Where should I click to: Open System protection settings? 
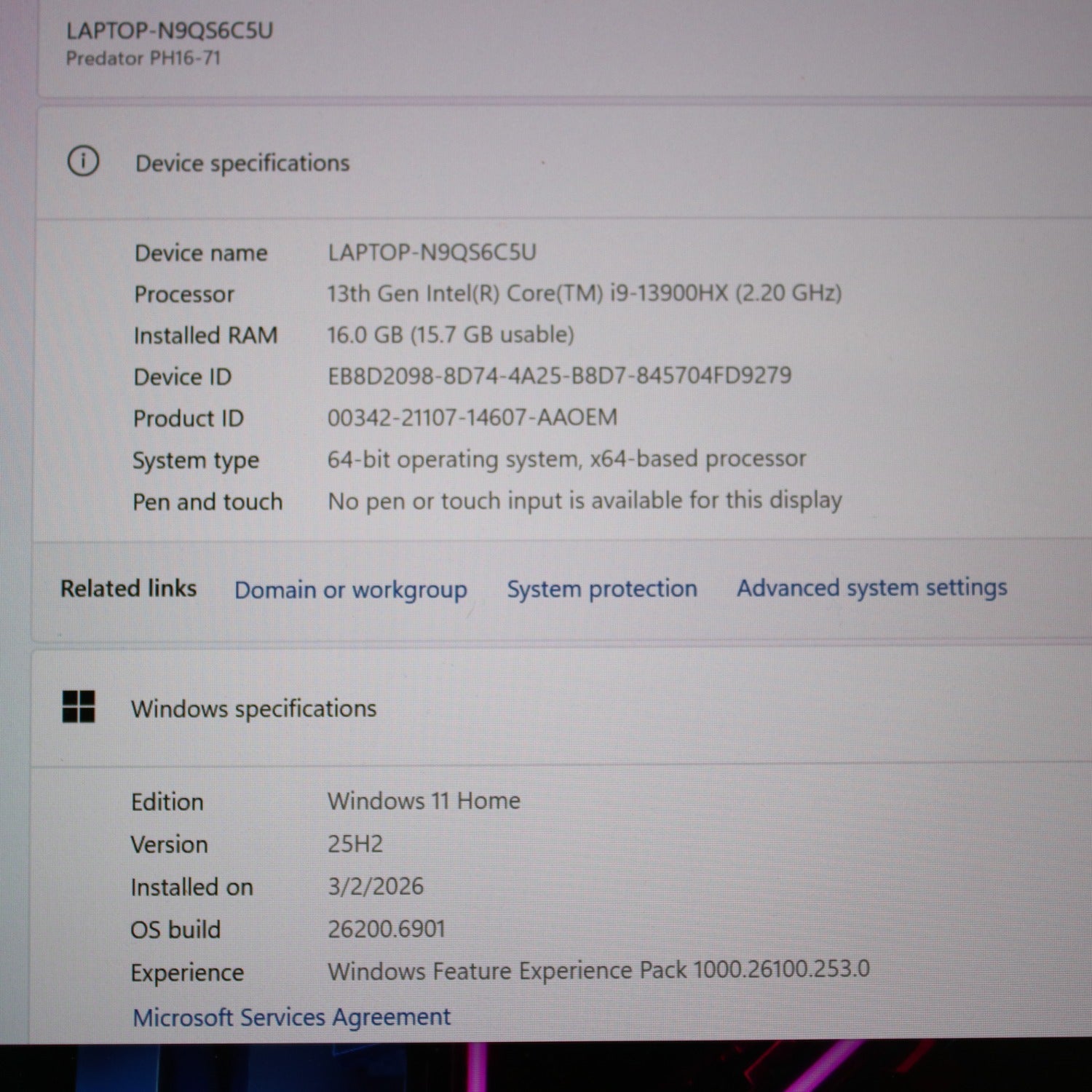pos(601,589)
